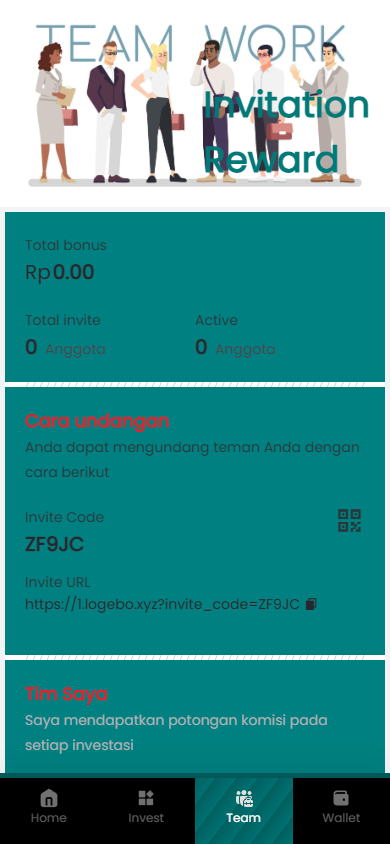Image resolution: width=390 pixels, height=844 pixels.
Task: Click the Cara undangan heading
Action: pos(97,421)
